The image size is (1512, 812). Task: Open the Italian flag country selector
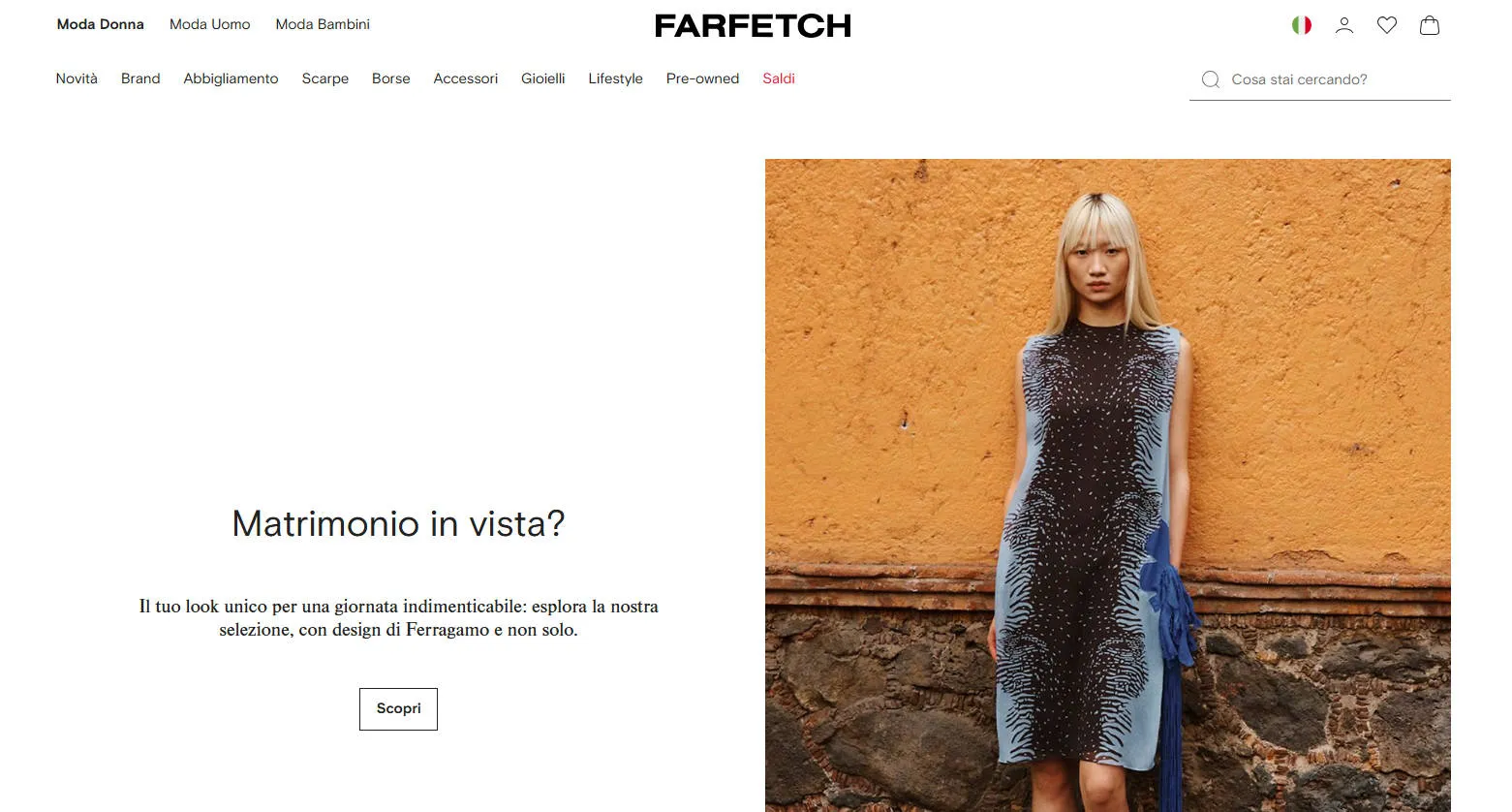click(1302, 25)
